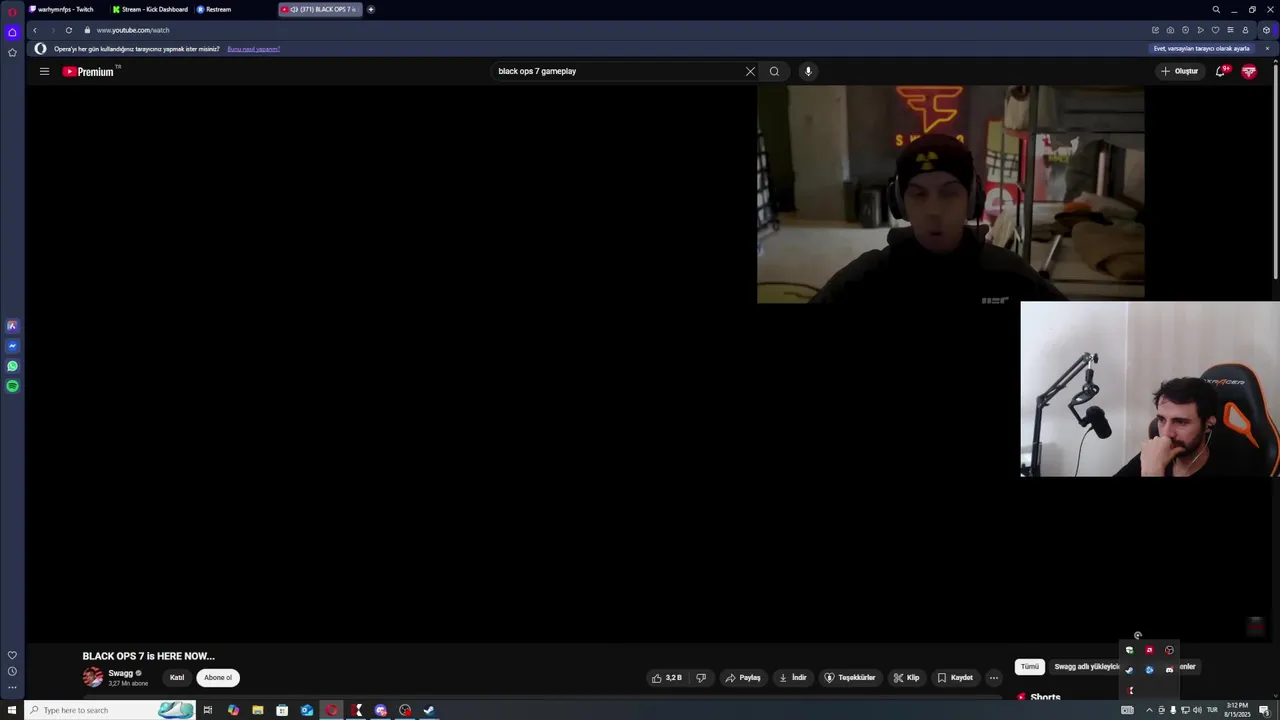Open more actions three-dot menu

pyautogui.click(x=993, y=678)
